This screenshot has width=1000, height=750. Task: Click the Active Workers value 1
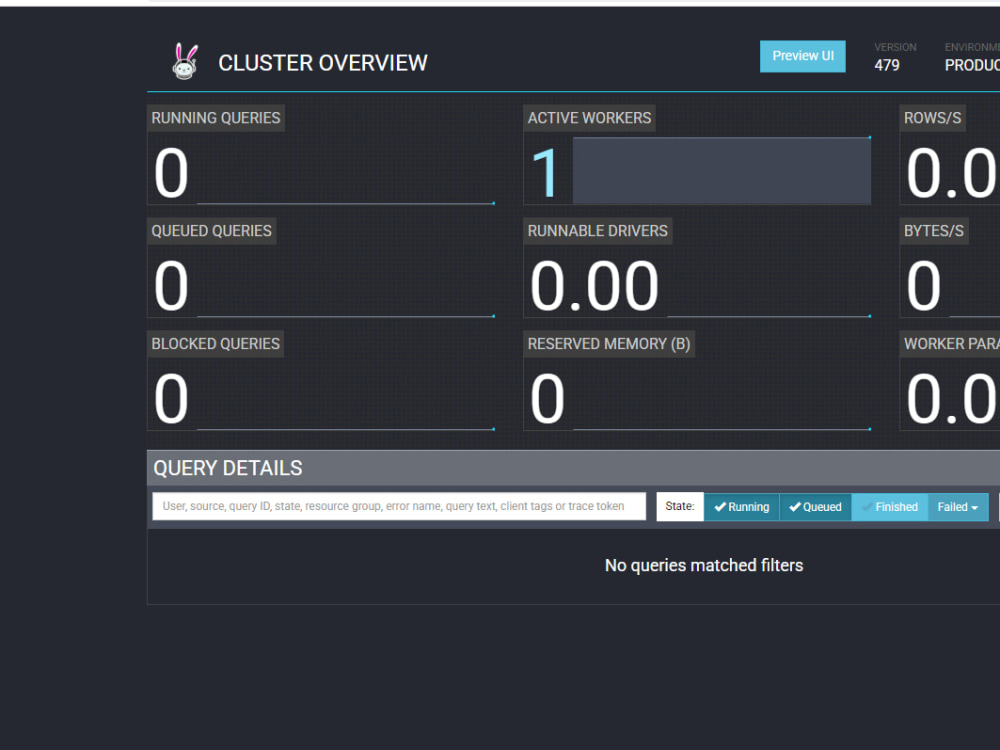(545, 173)
